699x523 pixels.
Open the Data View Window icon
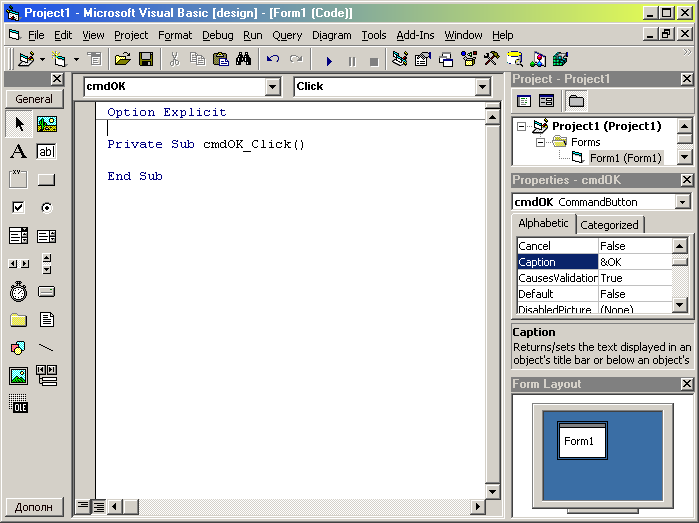pos(514,59)
